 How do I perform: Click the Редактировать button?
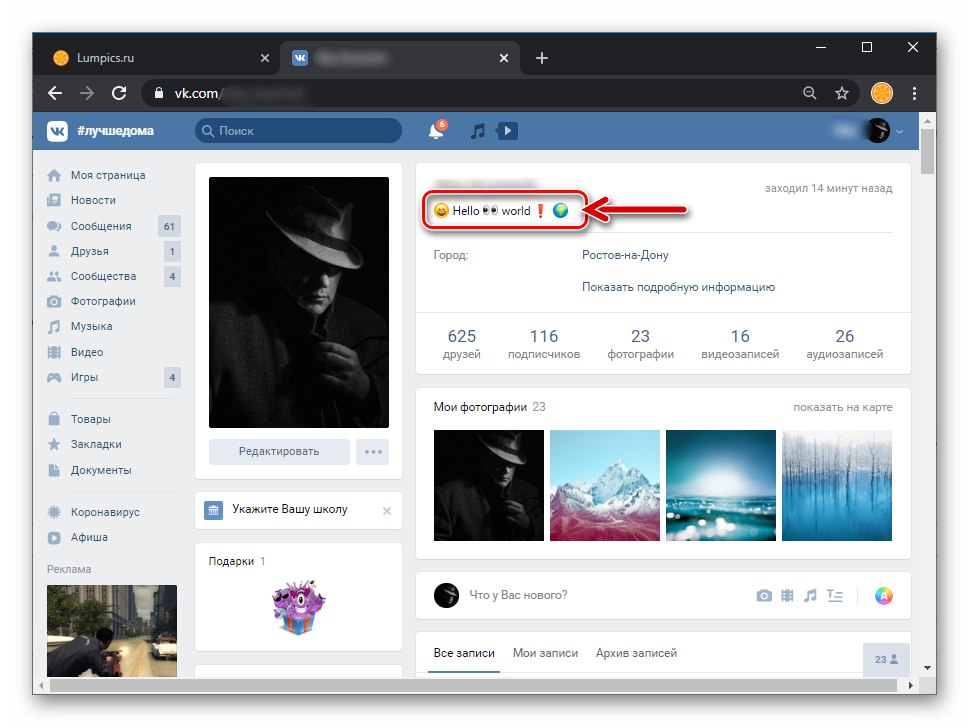(279, 452)
